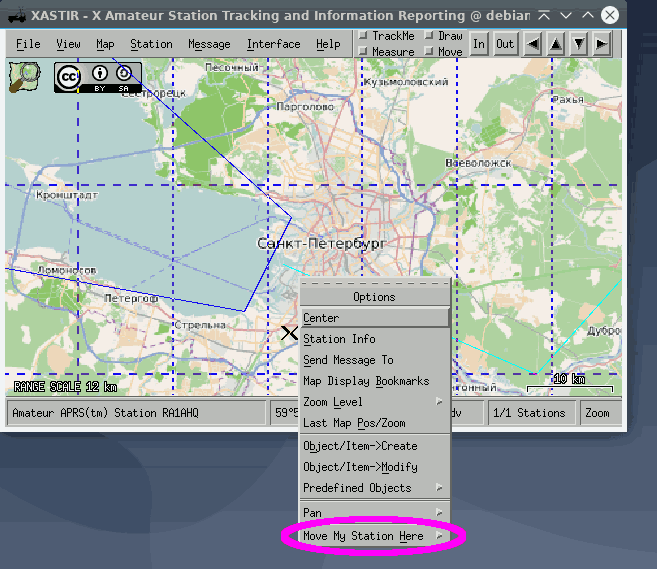Open Move My Station Here submenu
657x569 pixels.
pyautogui.click(x=375, y=536)
